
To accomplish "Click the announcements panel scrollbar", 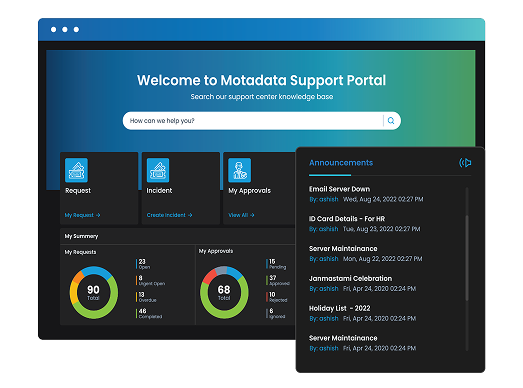I will (467, 258).
